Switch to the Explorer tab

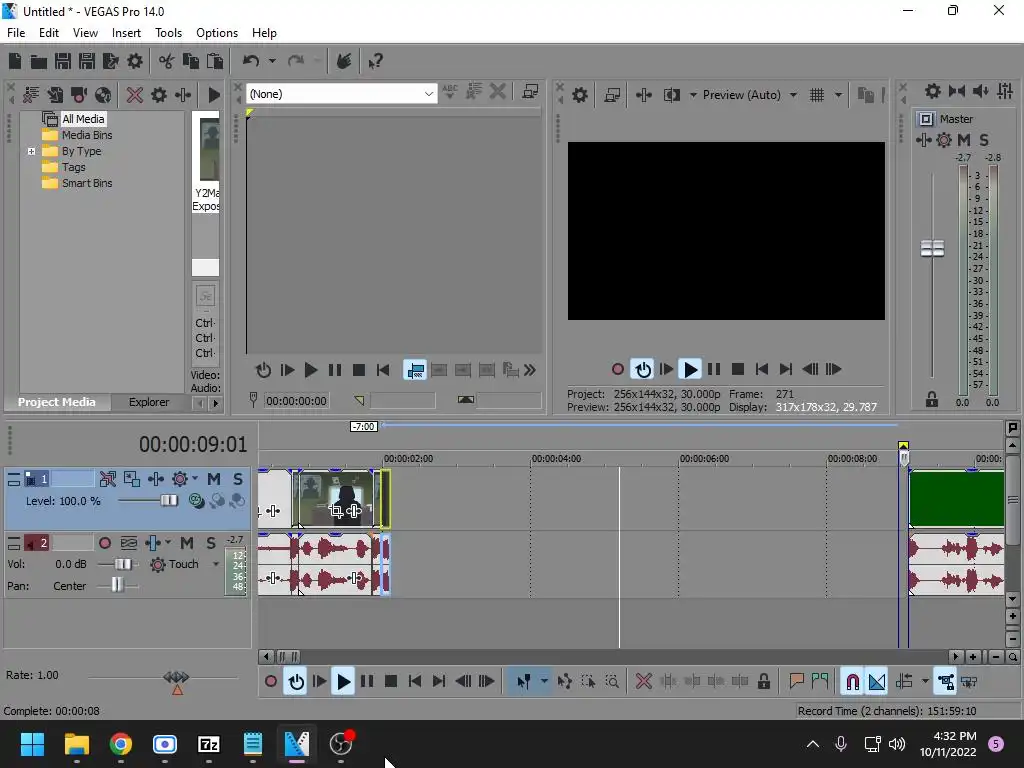(x=149, y=402)
